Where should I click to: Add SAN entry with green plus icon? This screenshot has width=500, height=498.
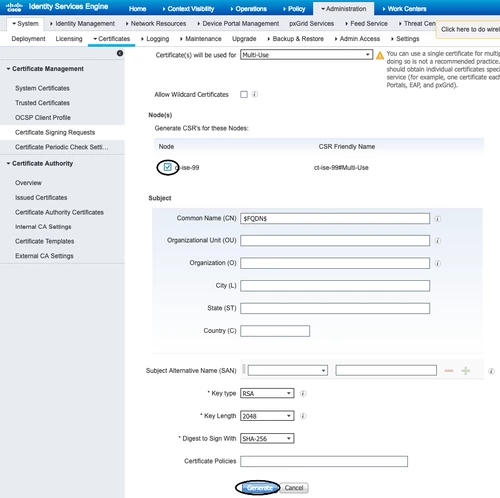(x=466, y=370)
